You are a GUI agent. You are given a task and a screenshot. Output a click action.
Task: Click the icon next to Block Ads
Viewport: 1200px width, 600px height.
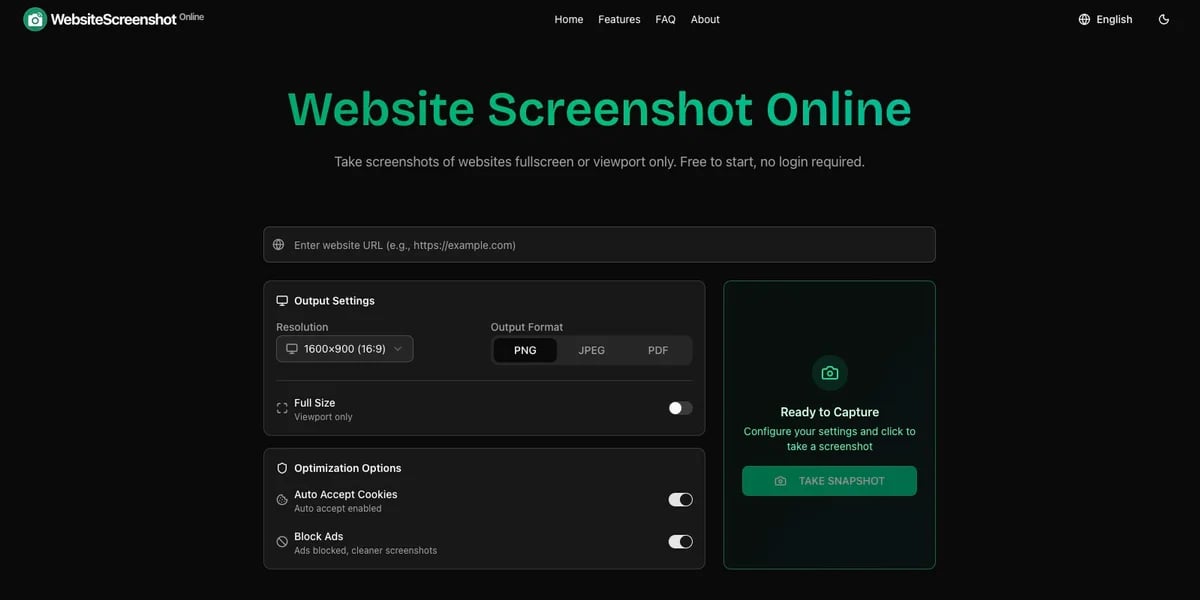(281, 541)
